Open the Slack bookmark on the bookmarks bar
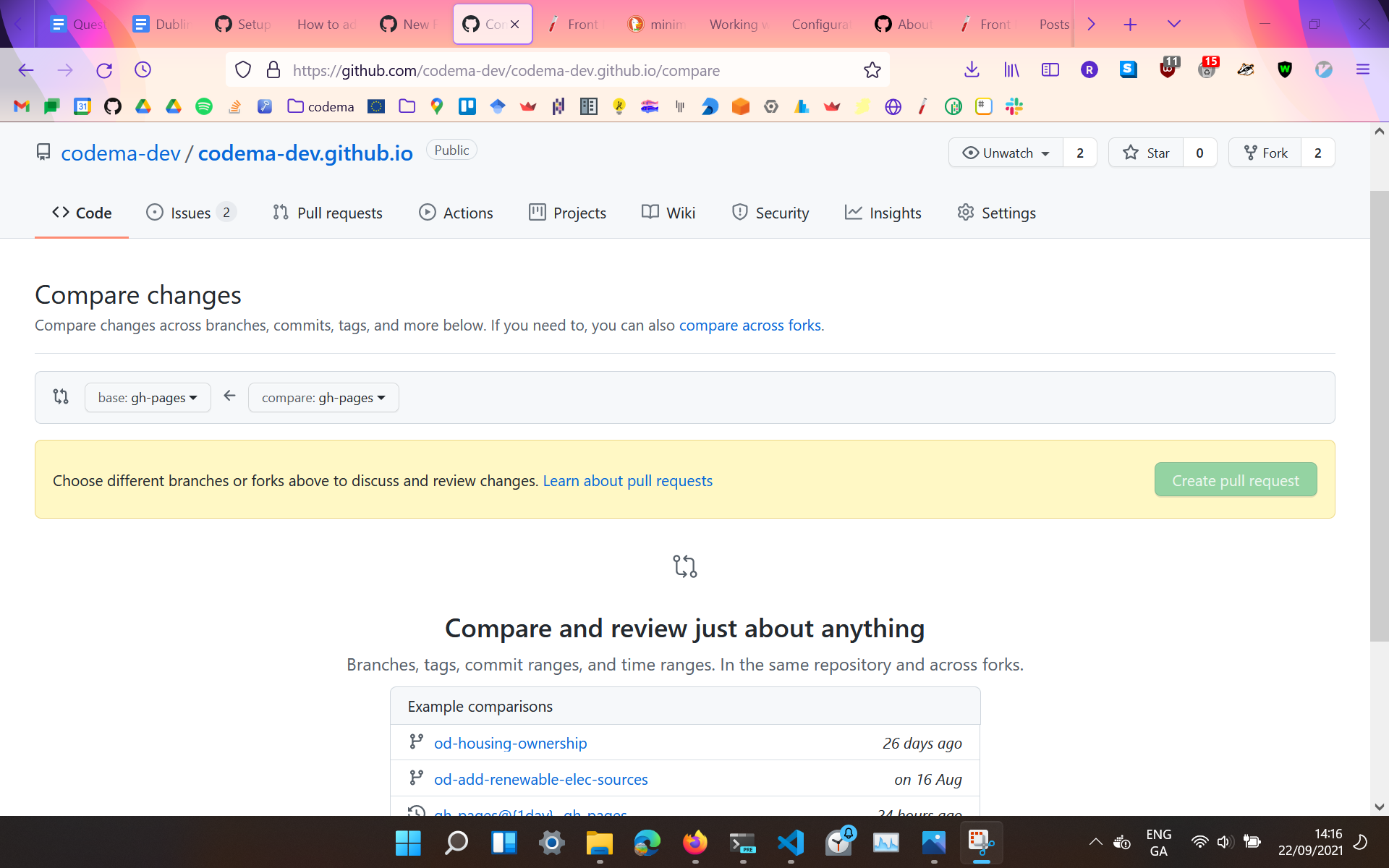Screen dimensions: 1389x868 coord(1014,106)
